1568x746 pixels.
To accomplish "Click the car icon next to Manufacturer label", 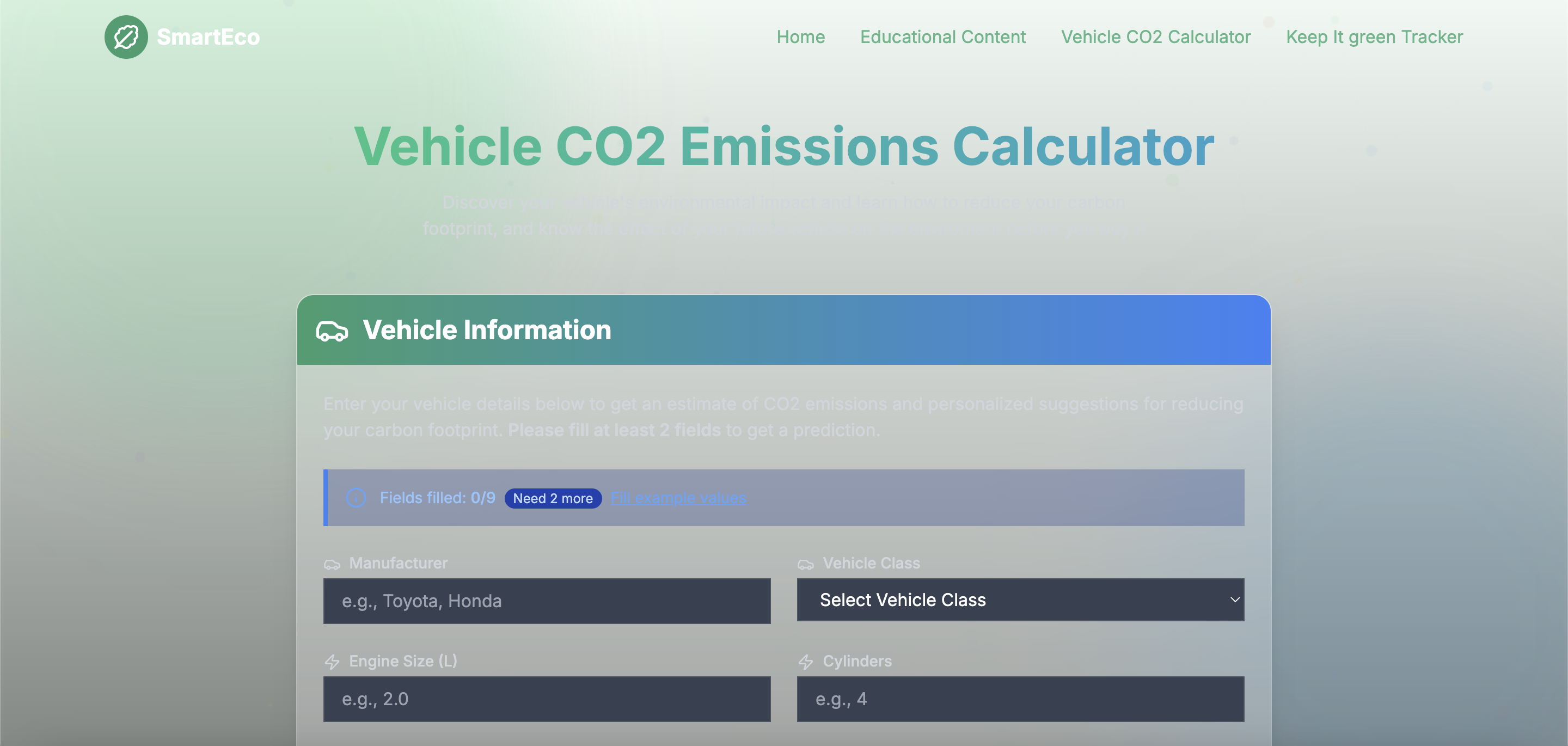I will pyautogui.click(x=332, y=564).
